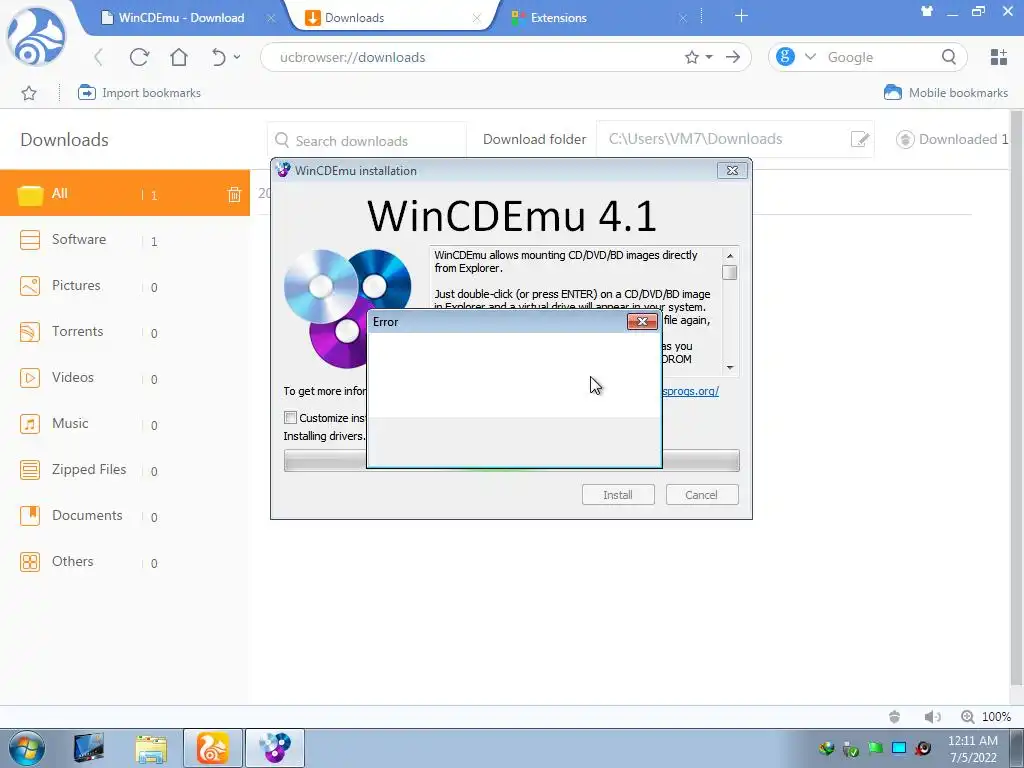Select the Music category
1024x768 pixels.
(125, 424)
